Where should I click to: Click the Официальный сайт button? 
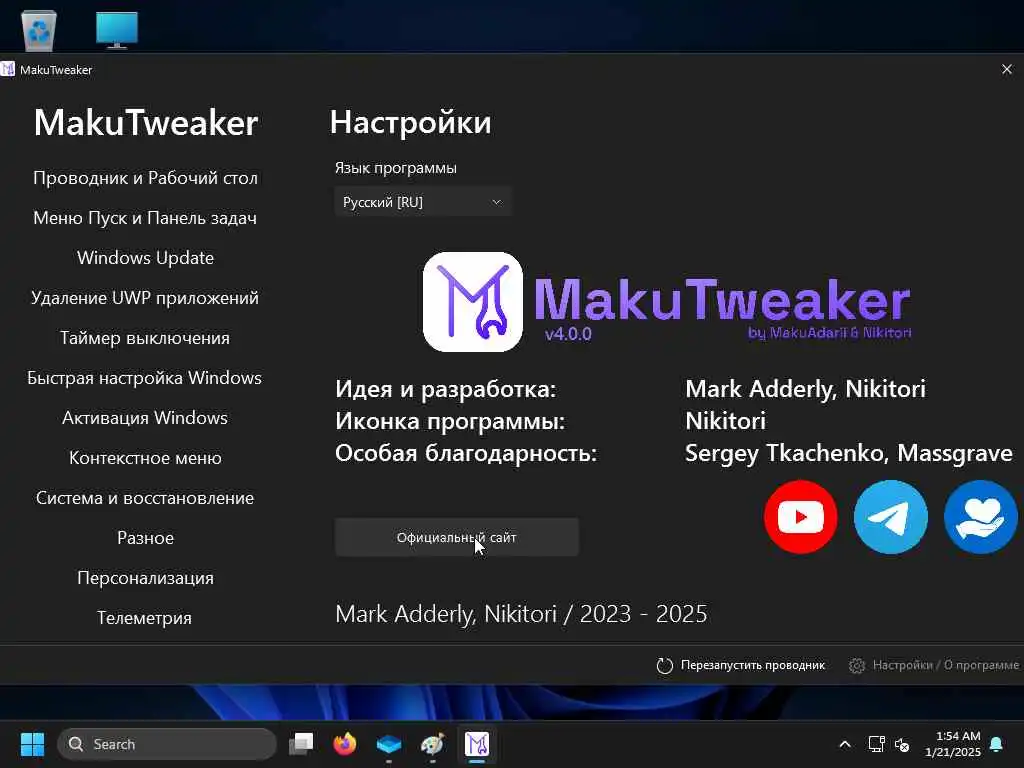pos(456,537)
